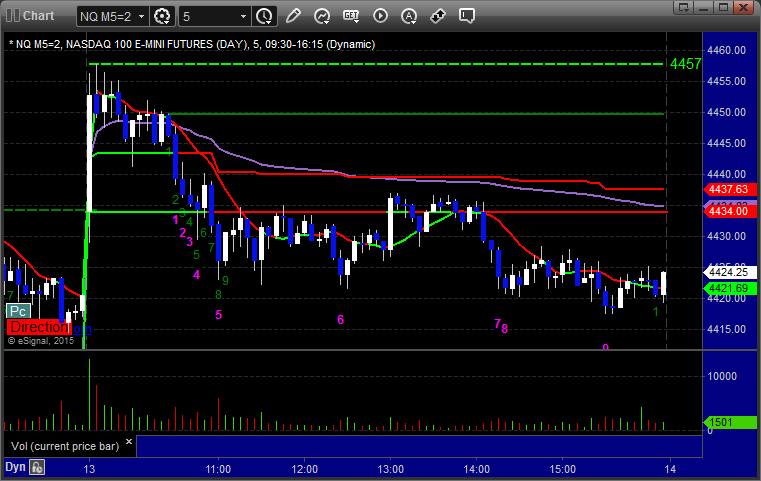Select the pencil drawing tool

pyautogui.click(x=293, y=16)
